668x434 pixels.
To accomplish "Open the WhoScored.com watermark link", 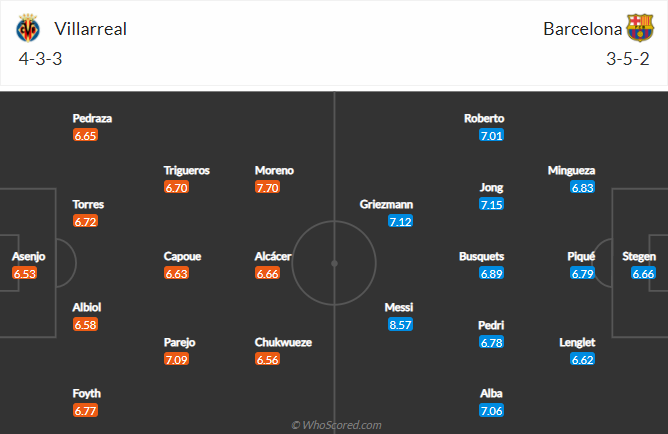I will (x=336, y=425).
